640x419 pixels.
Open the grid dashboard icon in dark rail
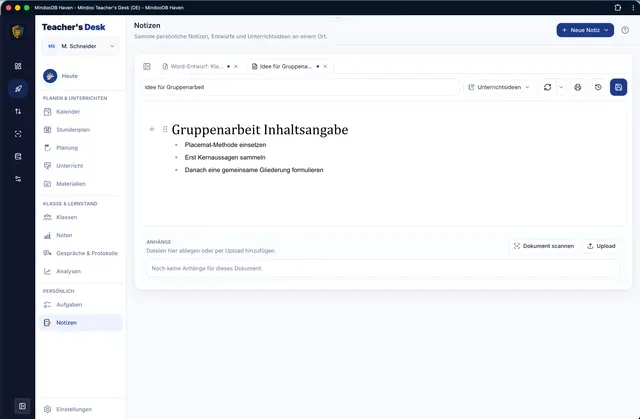pyautogui.click(x=18, y=66)
